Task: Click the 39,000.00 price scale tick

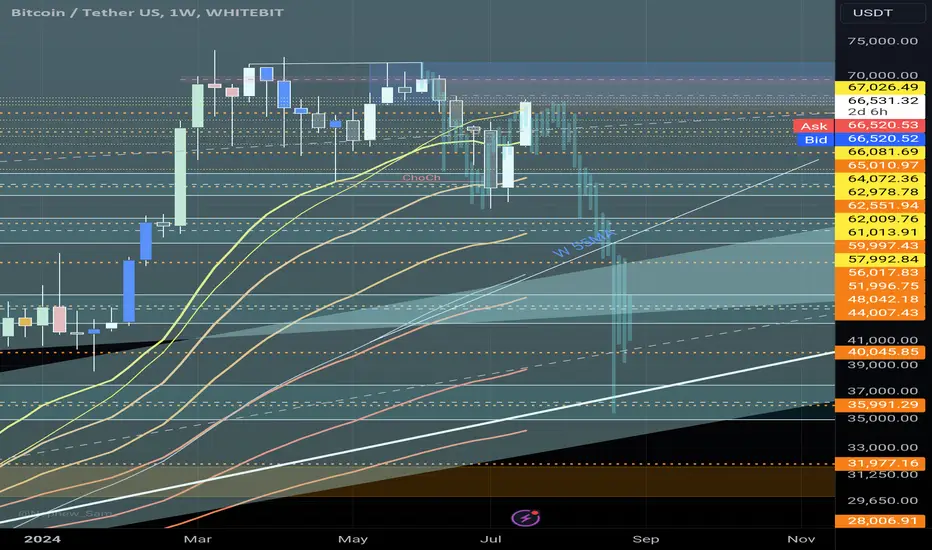Action: (x=883, y=364)
